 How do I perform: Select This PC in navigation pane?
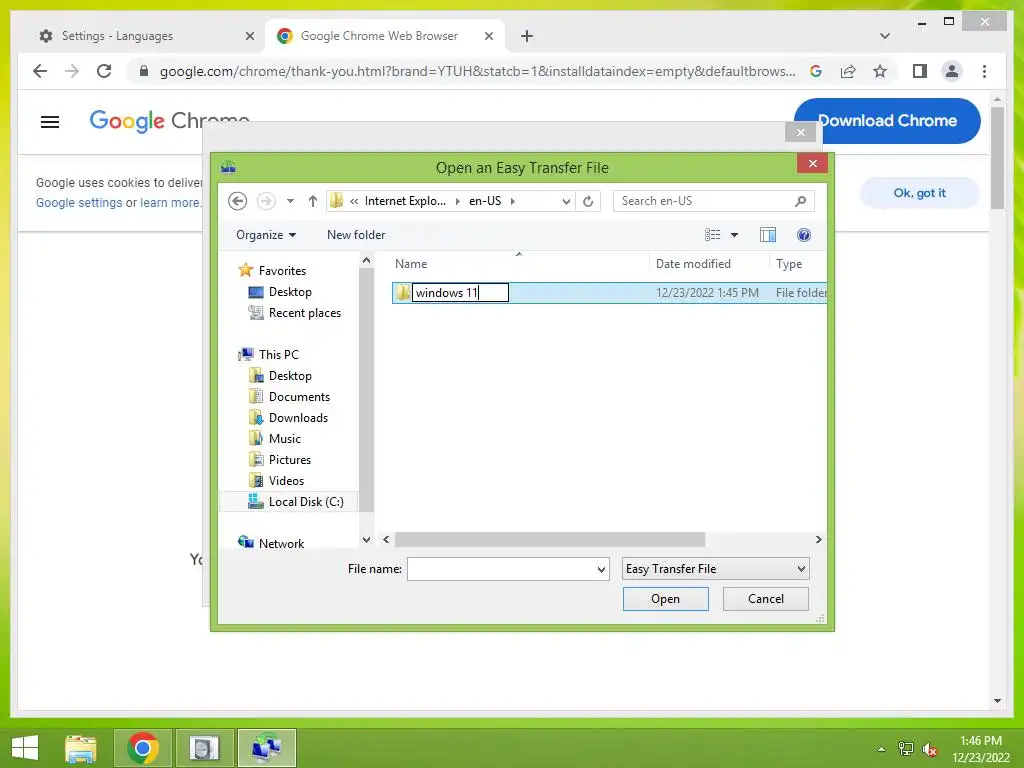278,355
